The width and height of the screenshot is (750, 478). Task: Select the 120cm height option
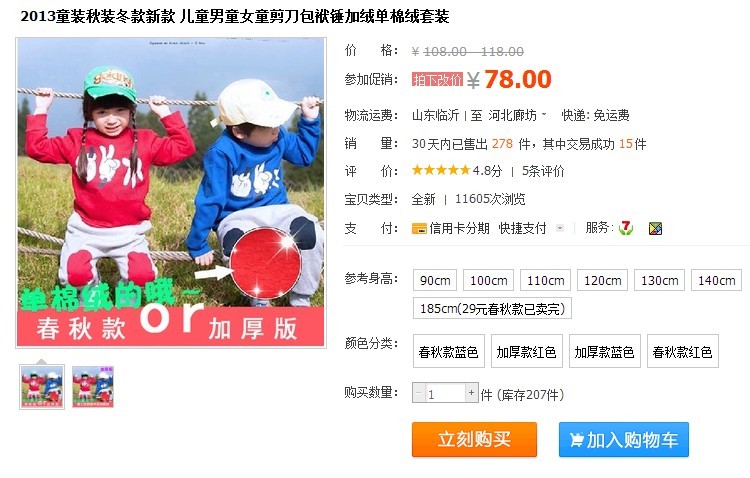(602, 280)
